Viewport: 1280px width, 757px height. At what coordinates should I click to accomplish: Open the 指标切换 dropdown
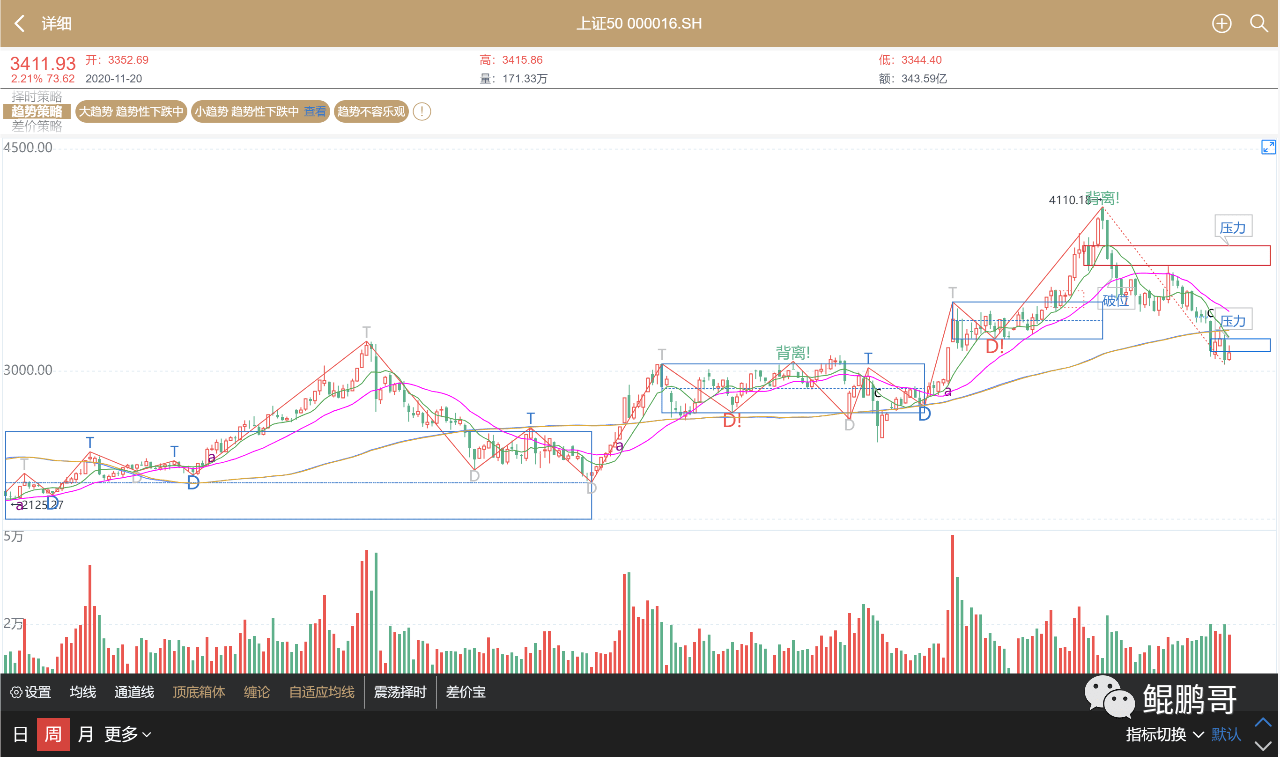(x=1165, y=734)
